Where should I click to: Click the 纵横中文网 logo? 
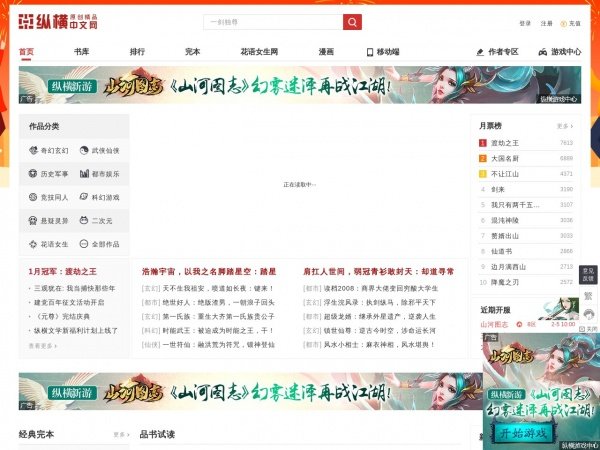tap(58, 22)
